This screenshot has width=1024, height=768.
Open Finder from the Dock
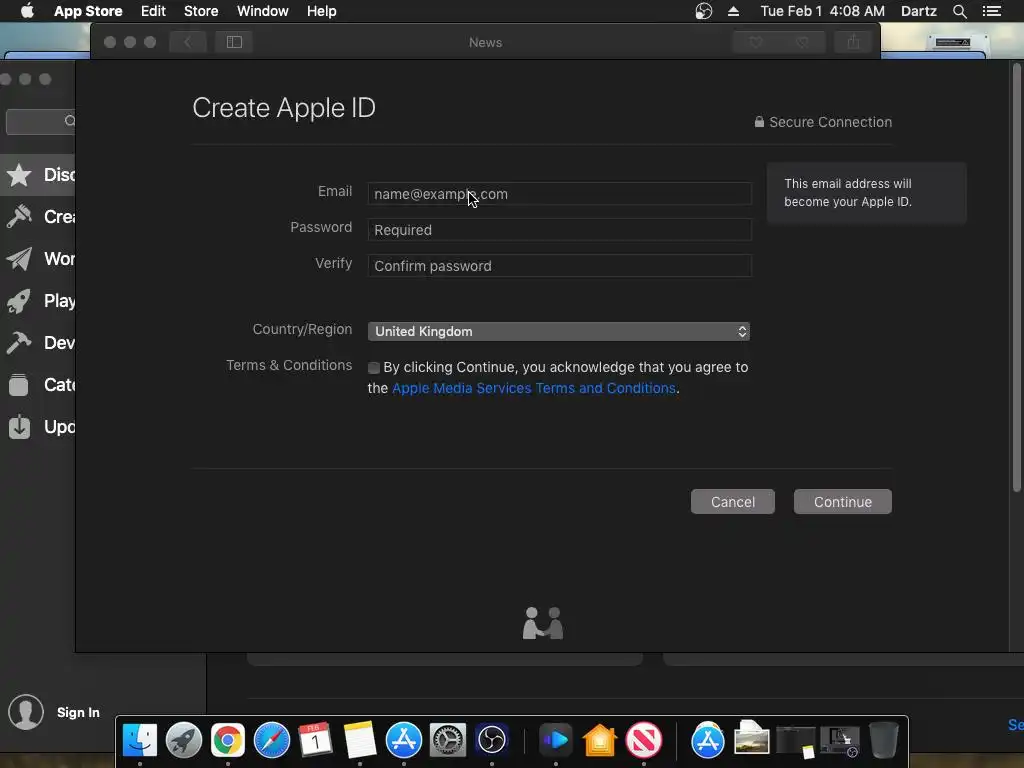[x=140, y=740]
